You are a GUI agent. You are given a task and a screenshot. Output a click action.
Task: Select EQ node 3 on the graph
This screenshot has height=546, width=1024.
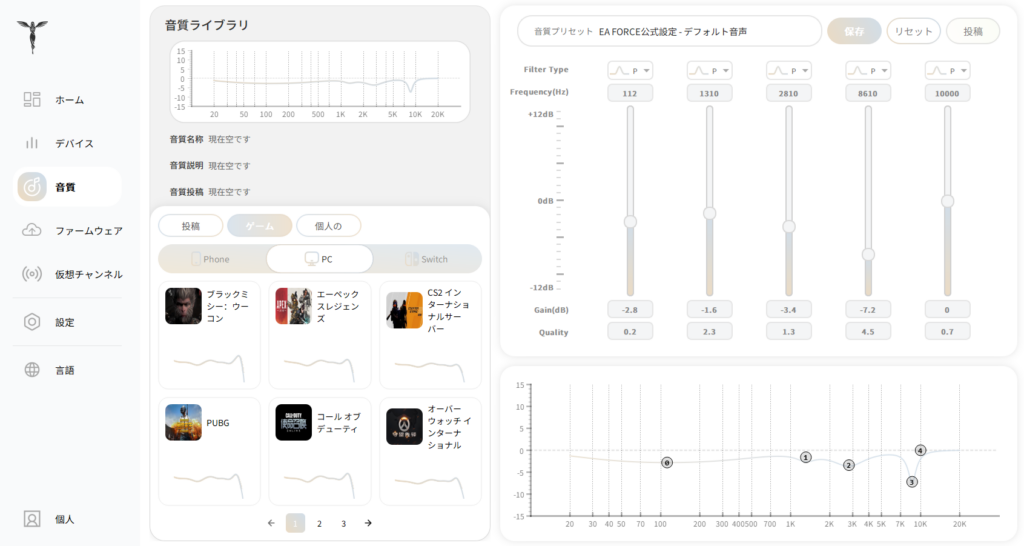pyautogui.click(x=912, y=482)
